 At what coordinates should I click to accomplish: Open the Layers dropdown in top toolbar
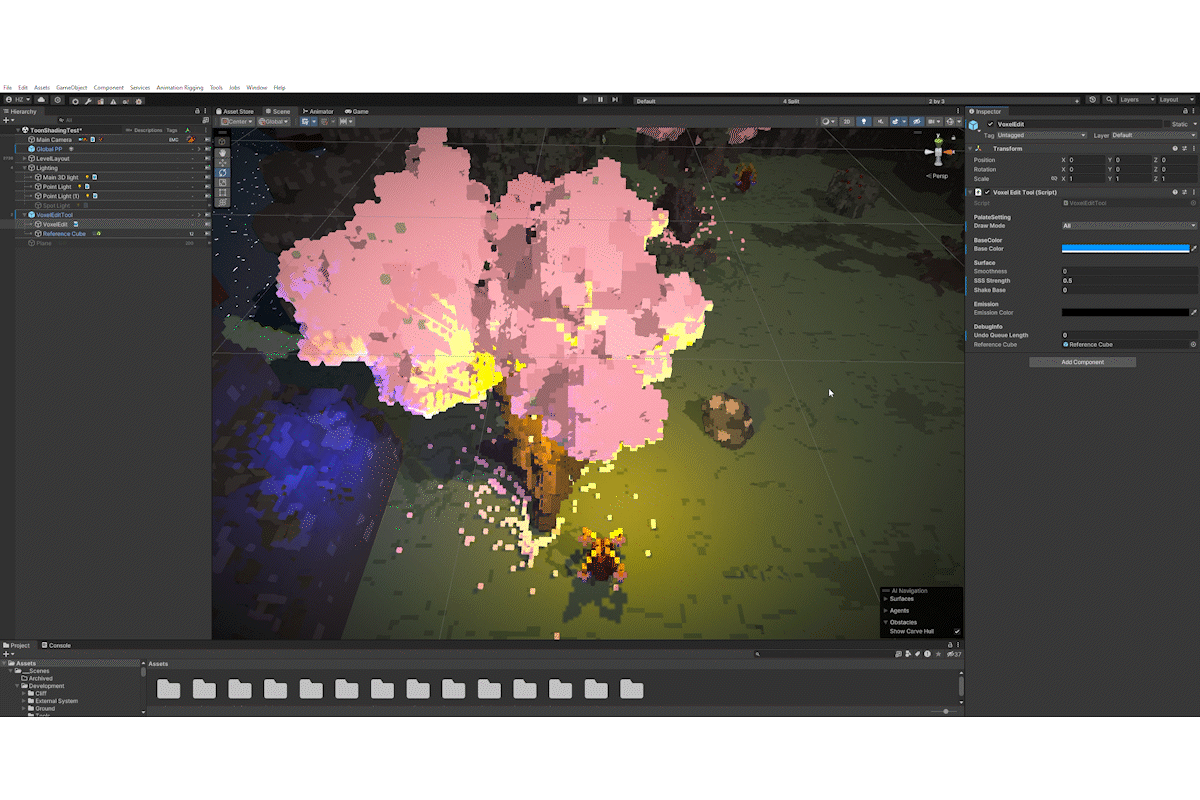1138,100
